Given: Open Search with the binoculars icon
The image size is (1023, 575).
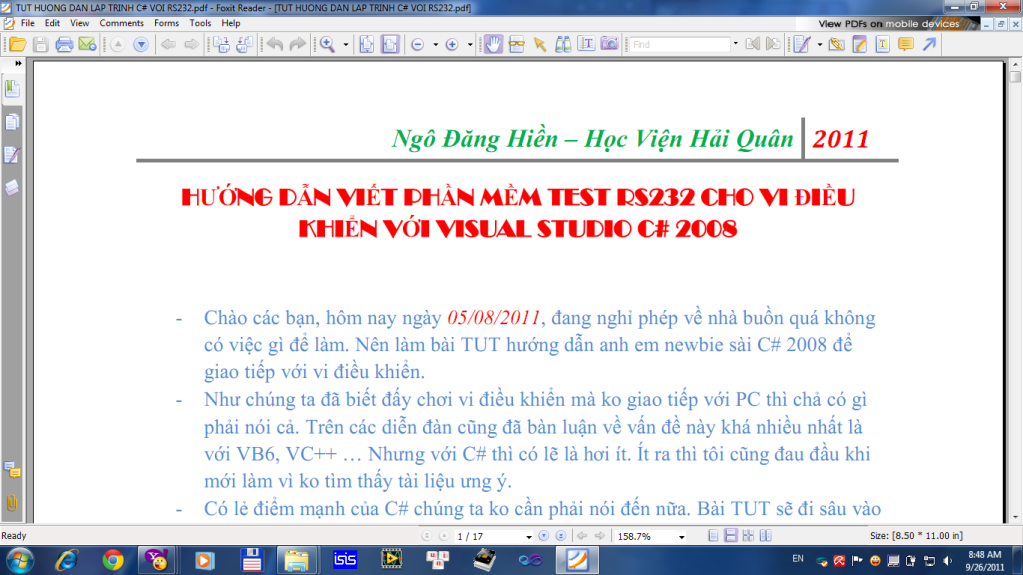Looking at the screenshot, I should (563, 44).
